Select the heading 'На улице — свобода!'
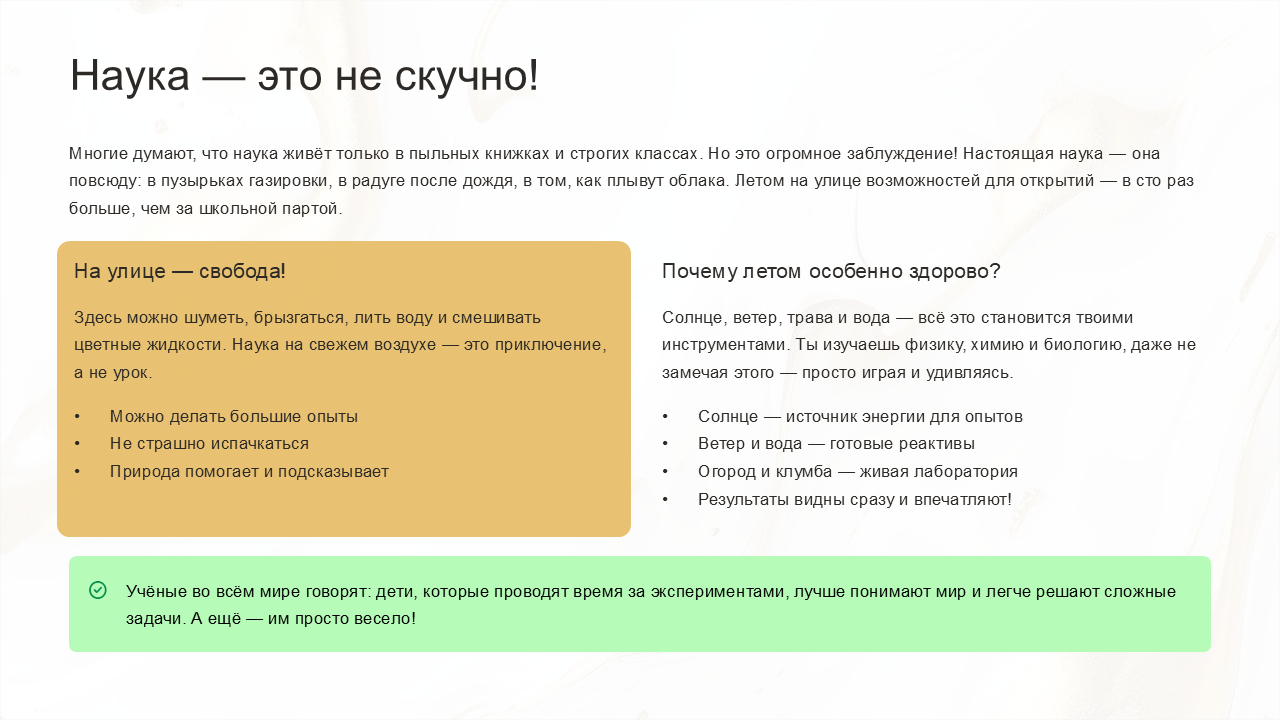1280x720 pixels. (180, 271)
